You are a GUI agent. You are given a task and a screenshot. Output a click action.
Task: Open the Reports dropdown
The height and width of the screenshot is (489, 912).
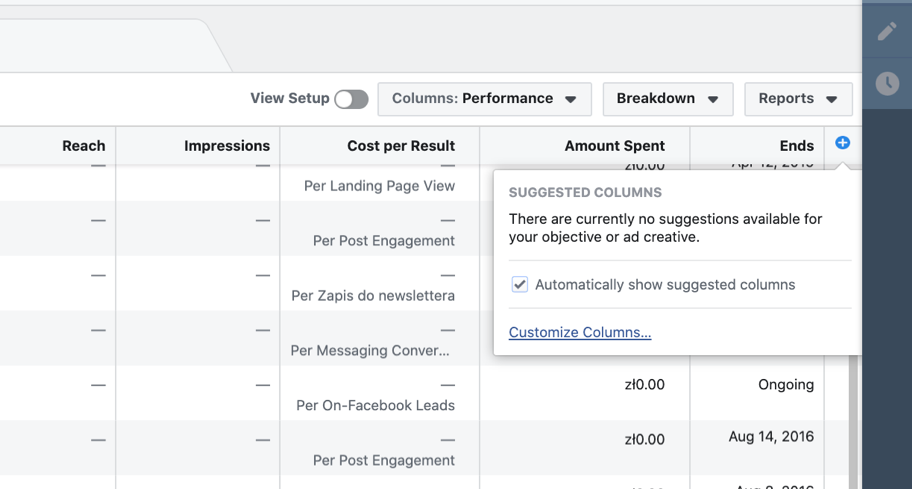point(798,99)
